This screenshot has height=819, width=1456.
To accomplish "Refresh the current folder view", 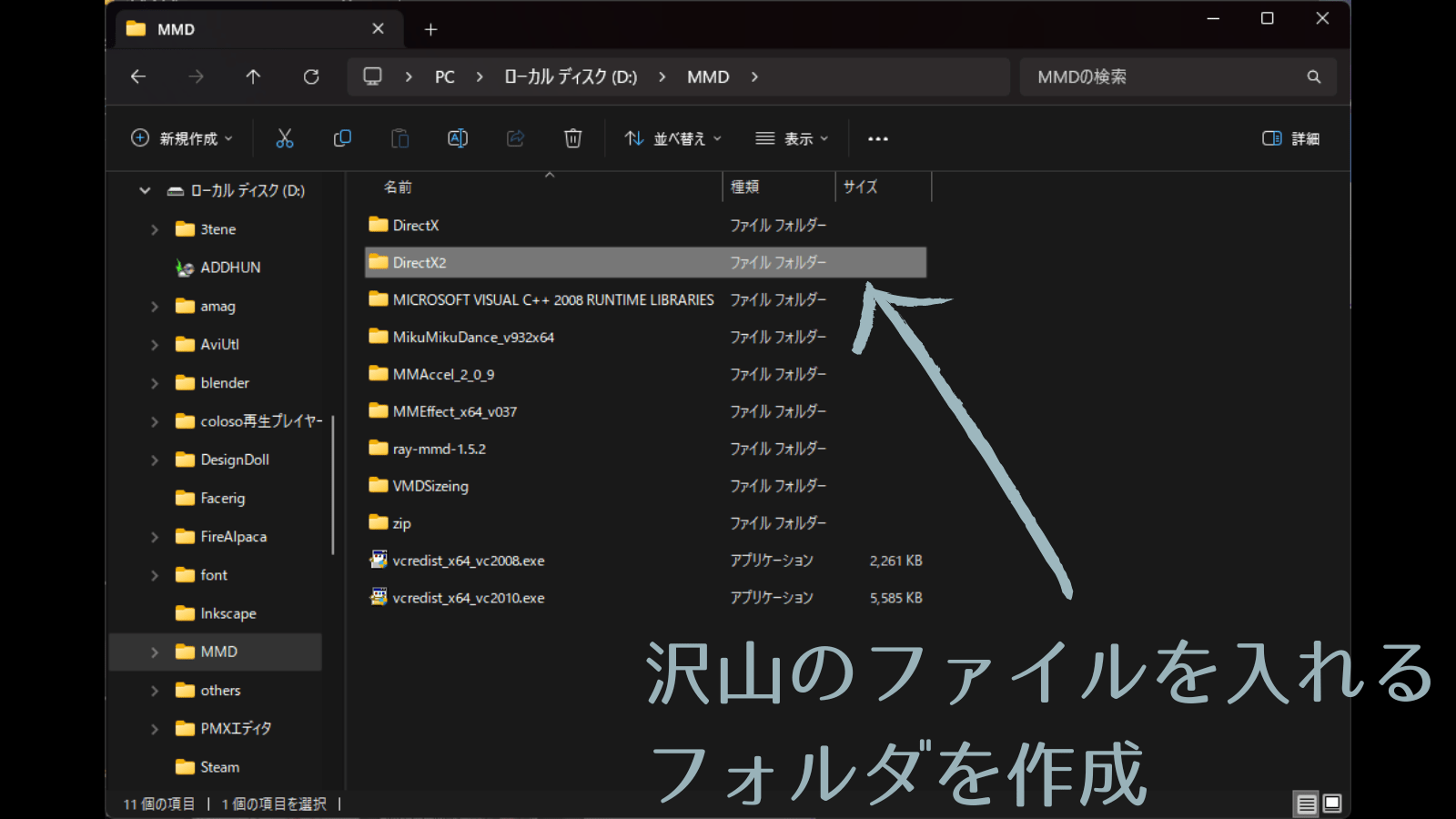I will 311,76.
